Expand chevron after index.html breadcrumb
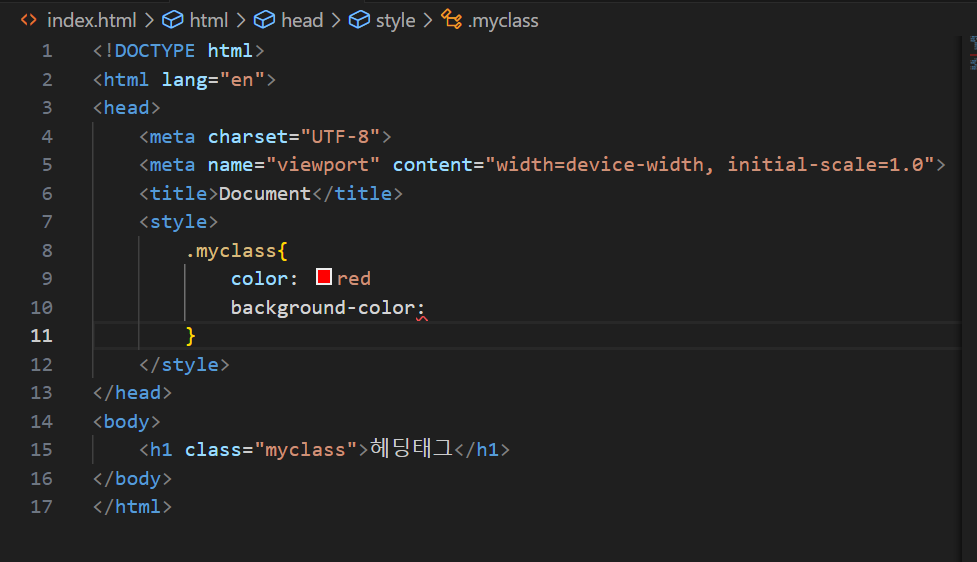The height and width of the screenshot is (562, 977). (x=149, y=21)
